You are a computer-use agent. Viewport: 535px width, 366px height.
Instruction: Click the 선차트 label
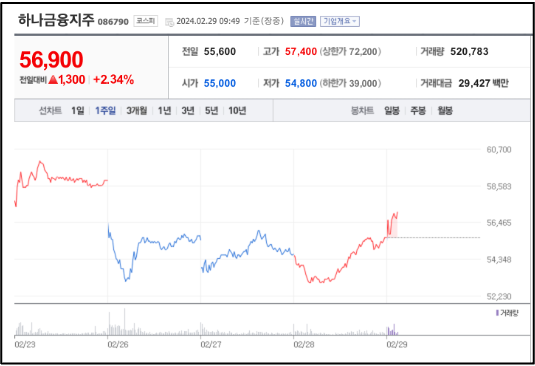click(50, 111)
